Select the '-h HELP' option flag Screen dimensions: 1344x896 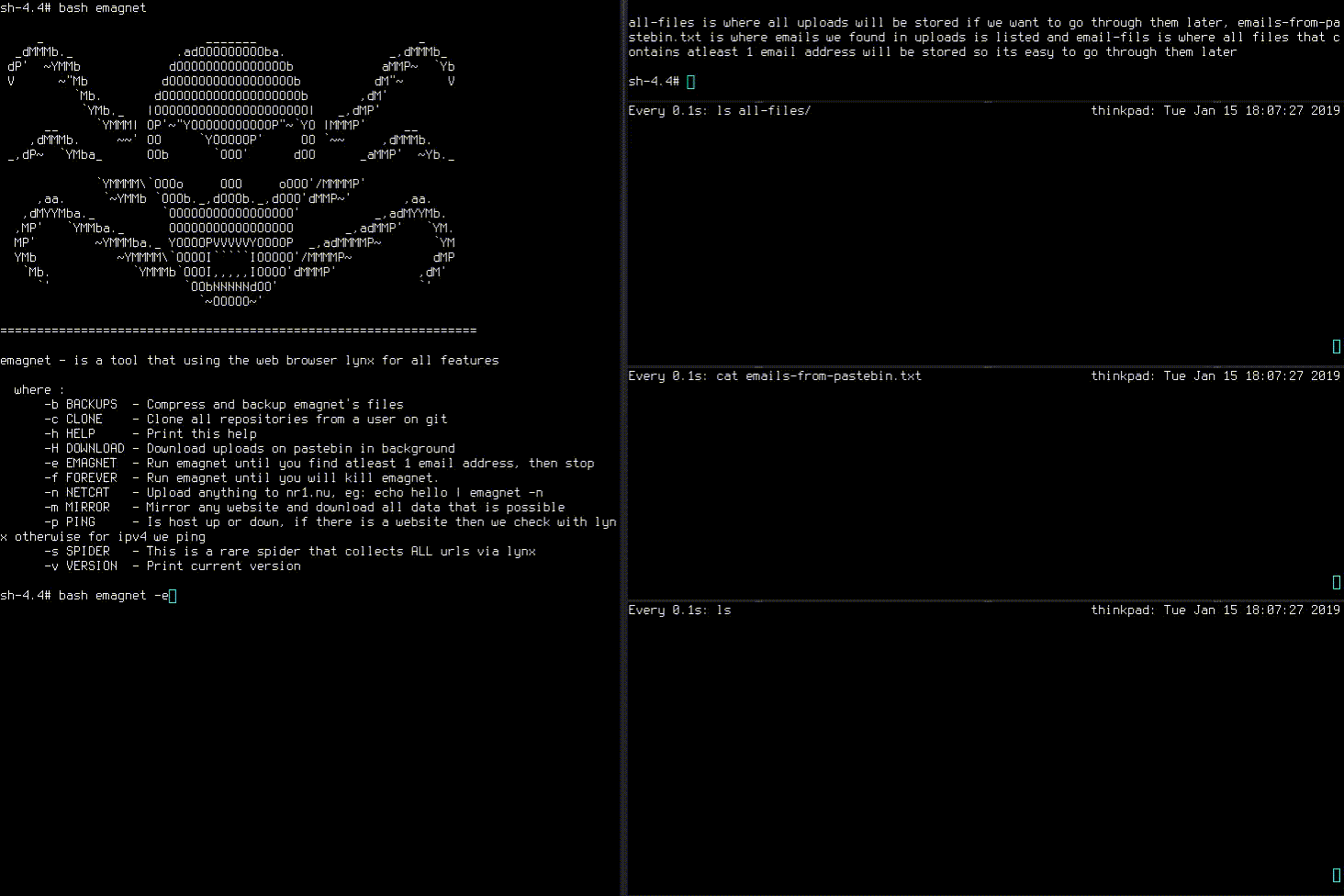click(70, 434)
